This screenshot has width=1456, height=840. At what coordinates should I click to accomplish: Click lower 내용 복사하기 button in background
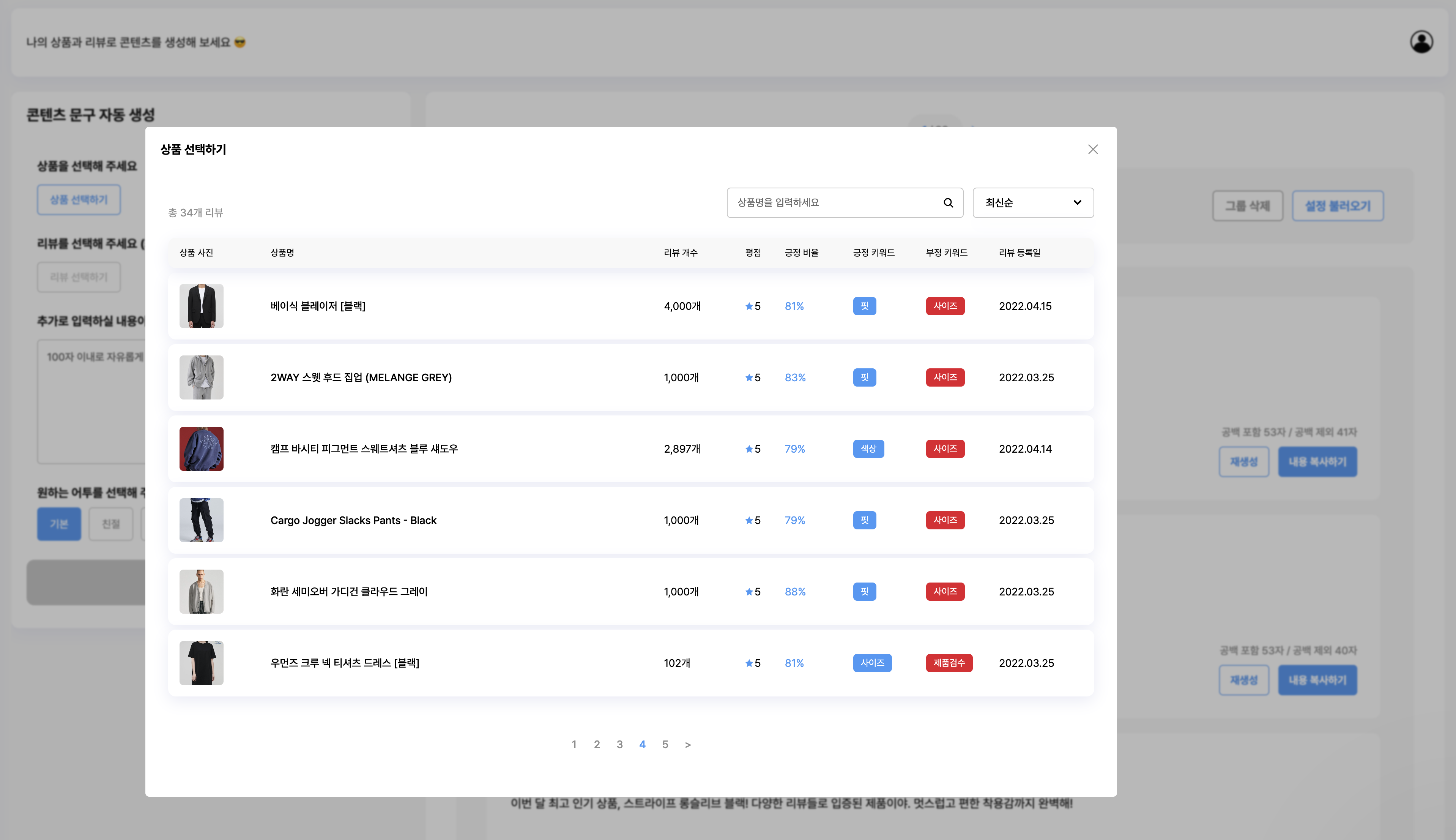[1317, 680]
